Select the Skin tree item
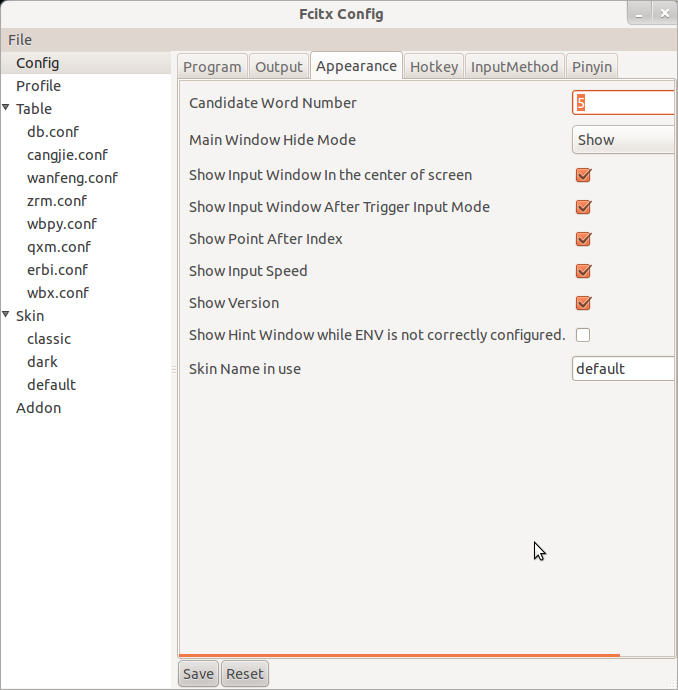Image resolution: width=678 pixels, height=690 pixels. coord(30,316)
